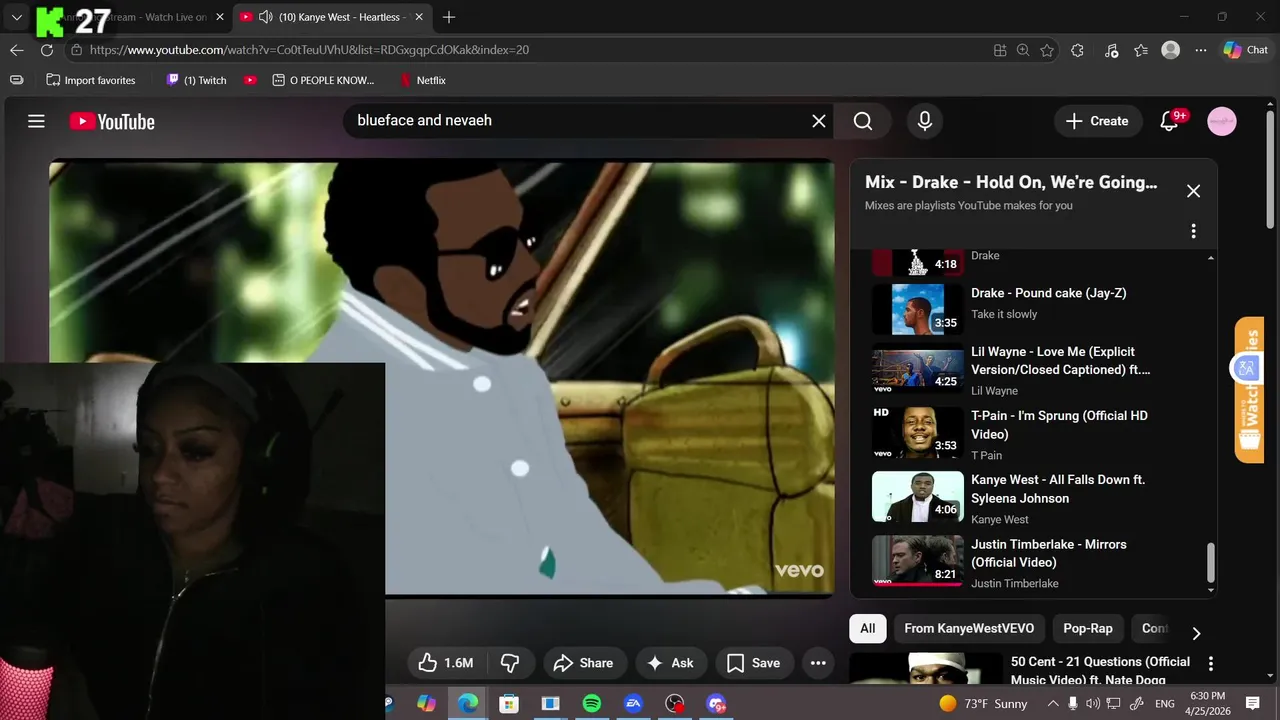Open more actions ellipsis below video

pos(818,663)
